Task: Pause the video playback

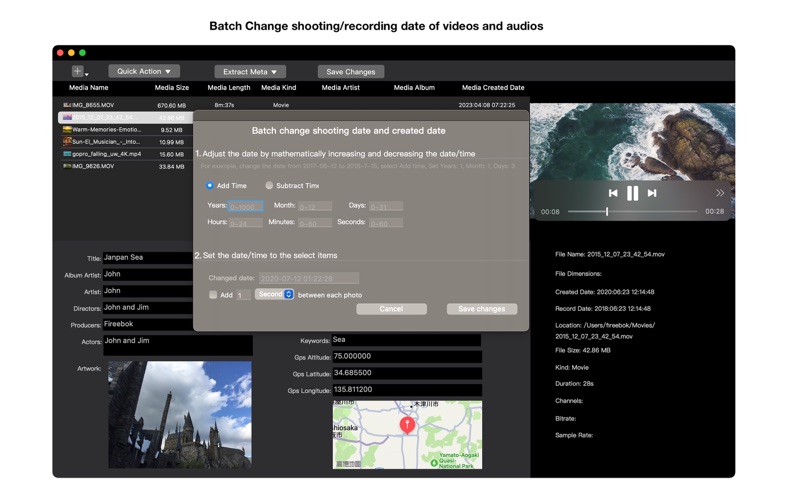Action: (x=633, y=193)
